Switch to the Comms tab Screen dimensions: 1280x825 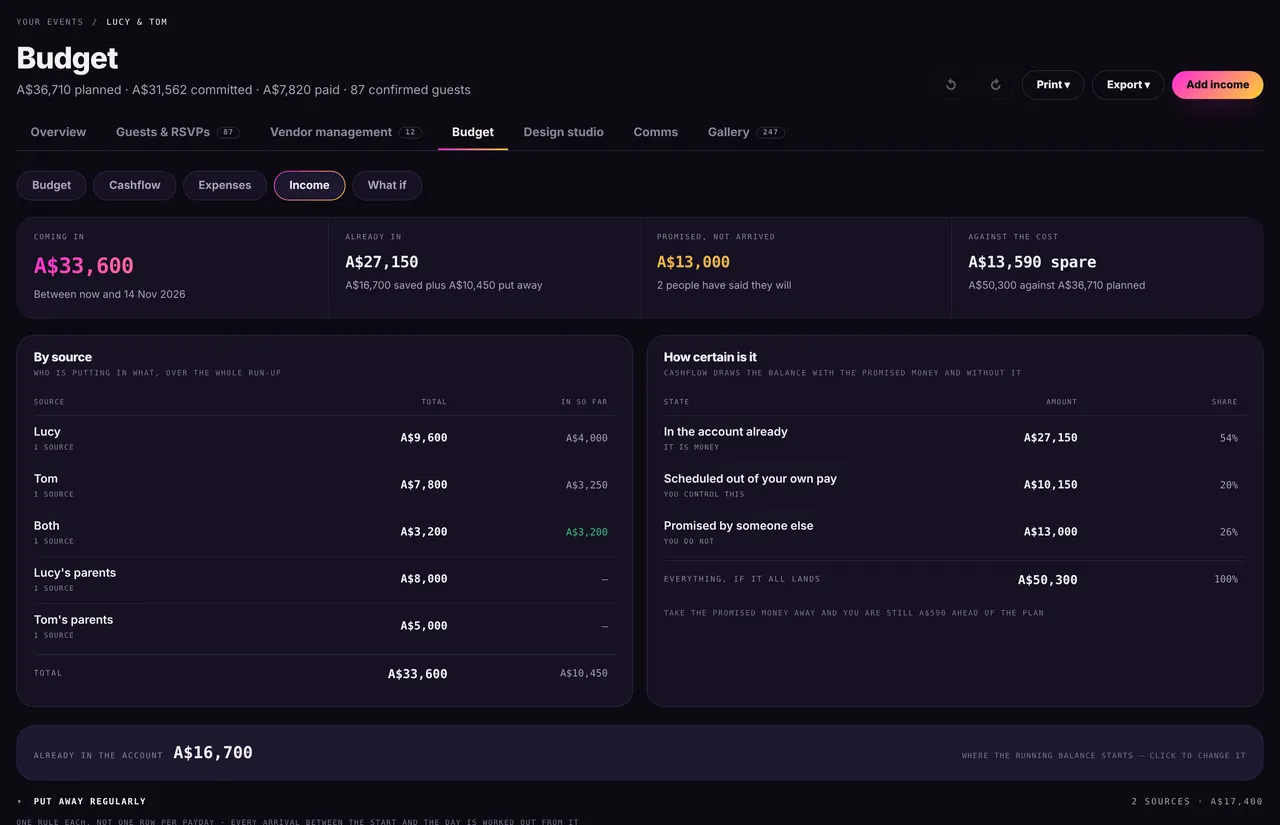point(656,132)
